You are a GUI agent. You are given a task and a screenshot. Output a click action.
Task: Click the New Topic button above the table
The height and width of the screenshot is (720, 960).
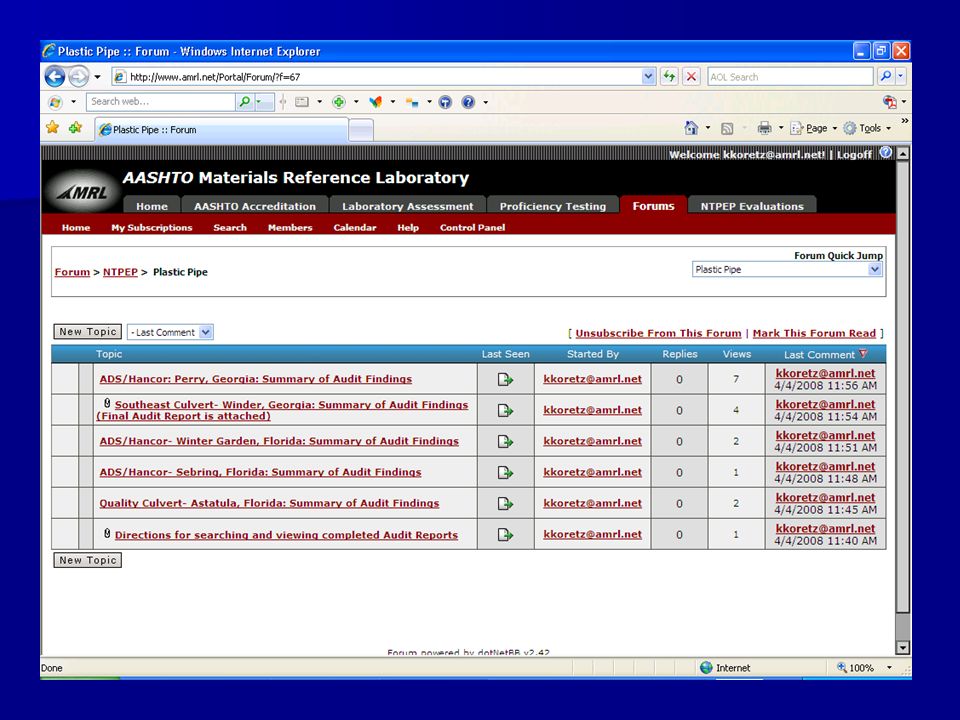88,332
